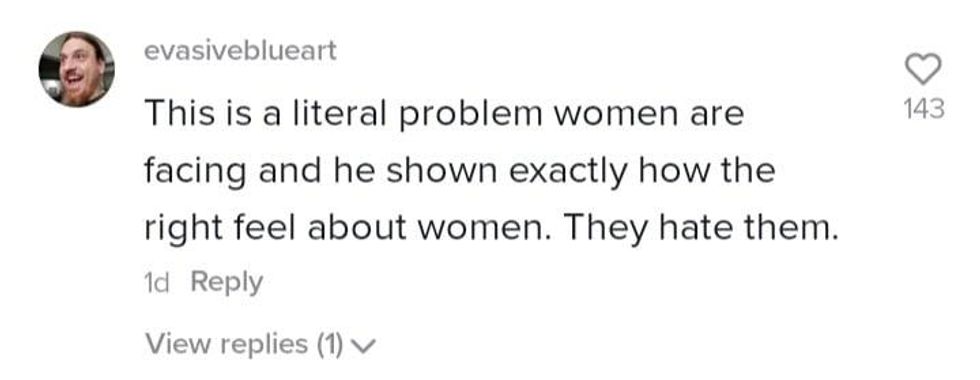
Task: Click the word 'exactly' in the comment
Action: coord(568,172)
